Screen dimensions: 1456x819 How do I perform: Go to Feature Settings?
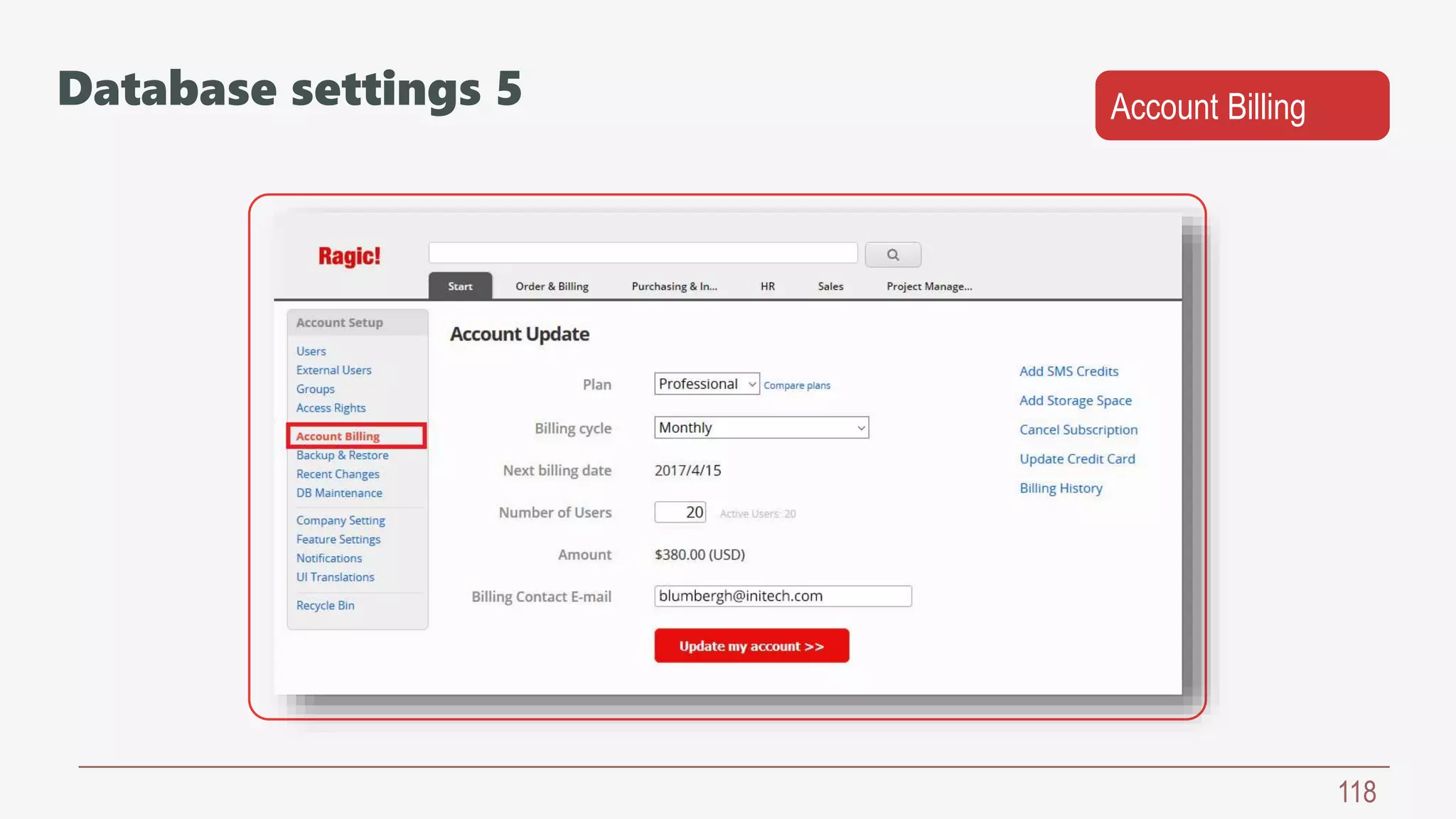tap(338, 540)
